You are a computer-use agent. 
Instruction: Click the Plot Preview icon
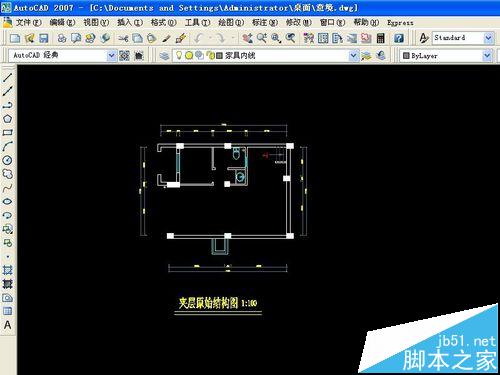point(76,38)
